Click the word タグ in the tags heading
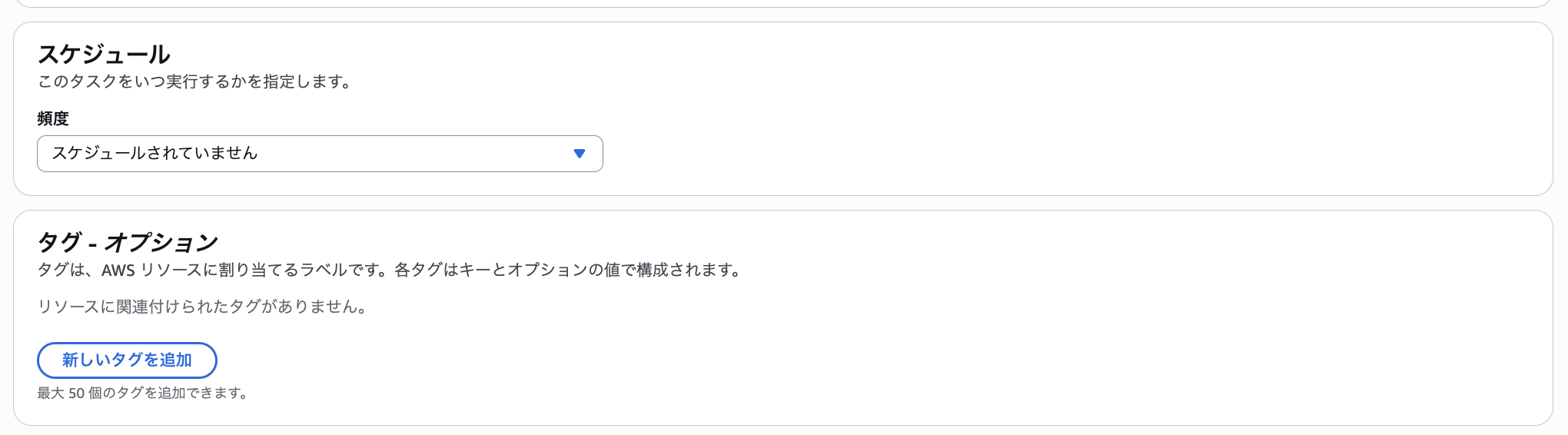 [x=59, y=243]
